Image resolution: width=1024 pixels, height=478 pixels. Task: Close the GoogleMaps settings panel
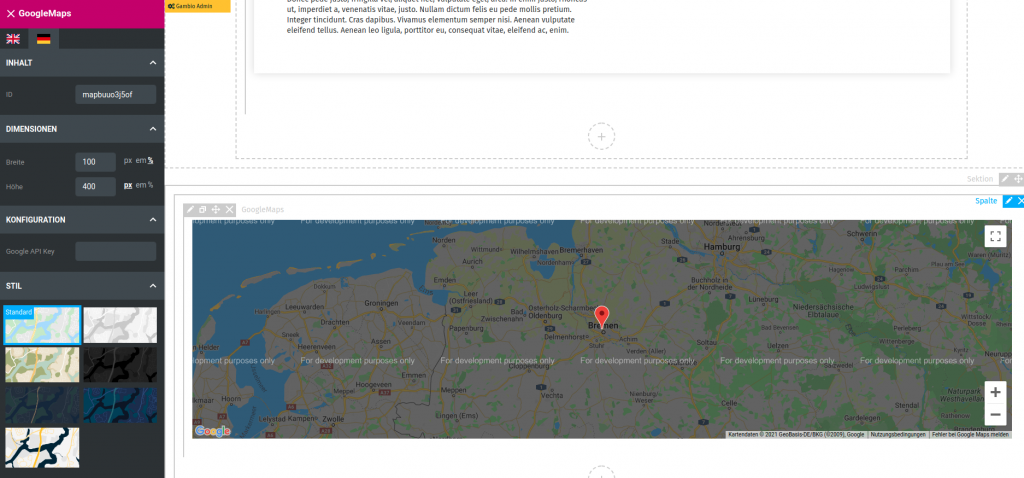pos(10,13)
